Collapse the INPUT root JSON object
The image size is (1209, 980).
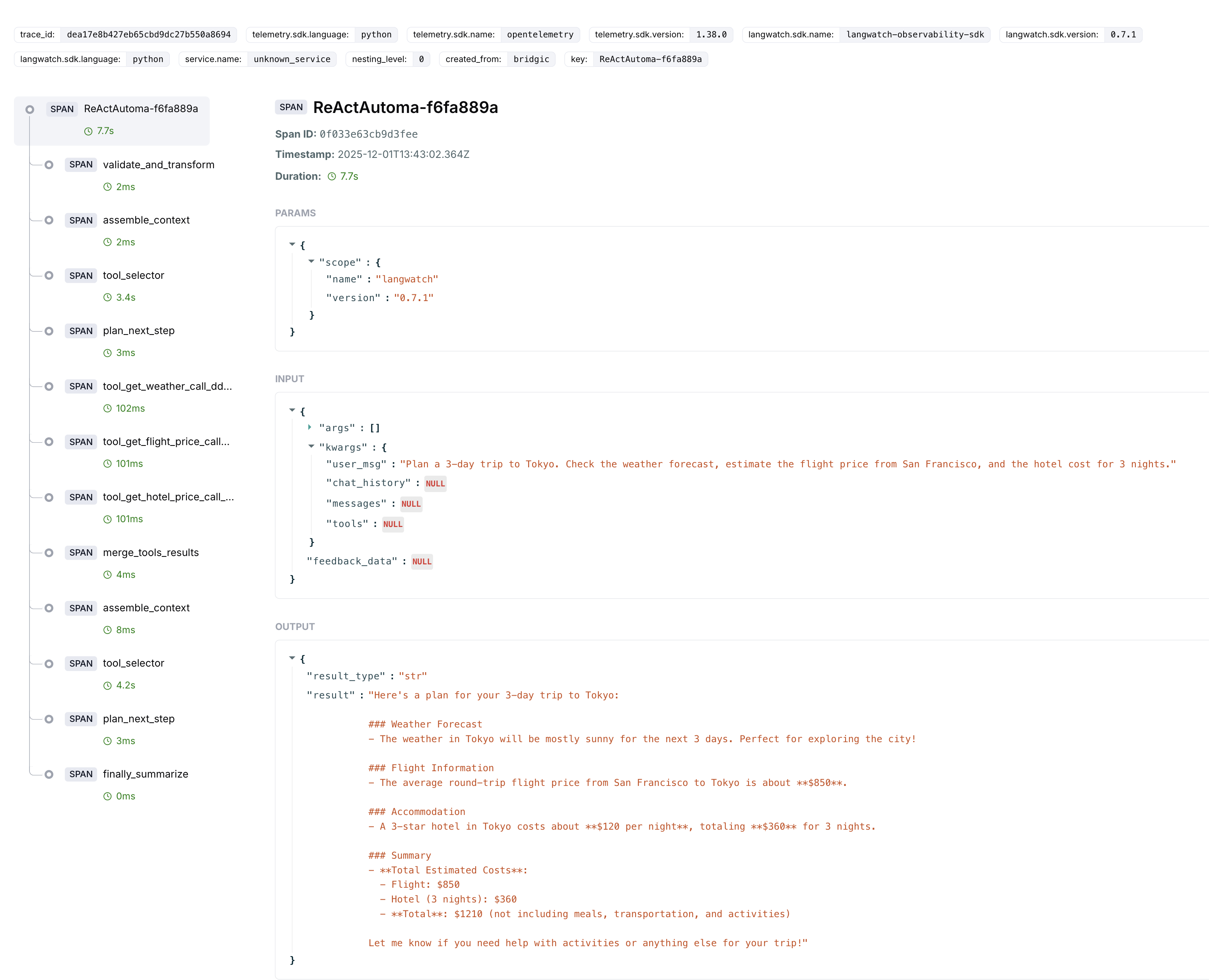(292, 410)
